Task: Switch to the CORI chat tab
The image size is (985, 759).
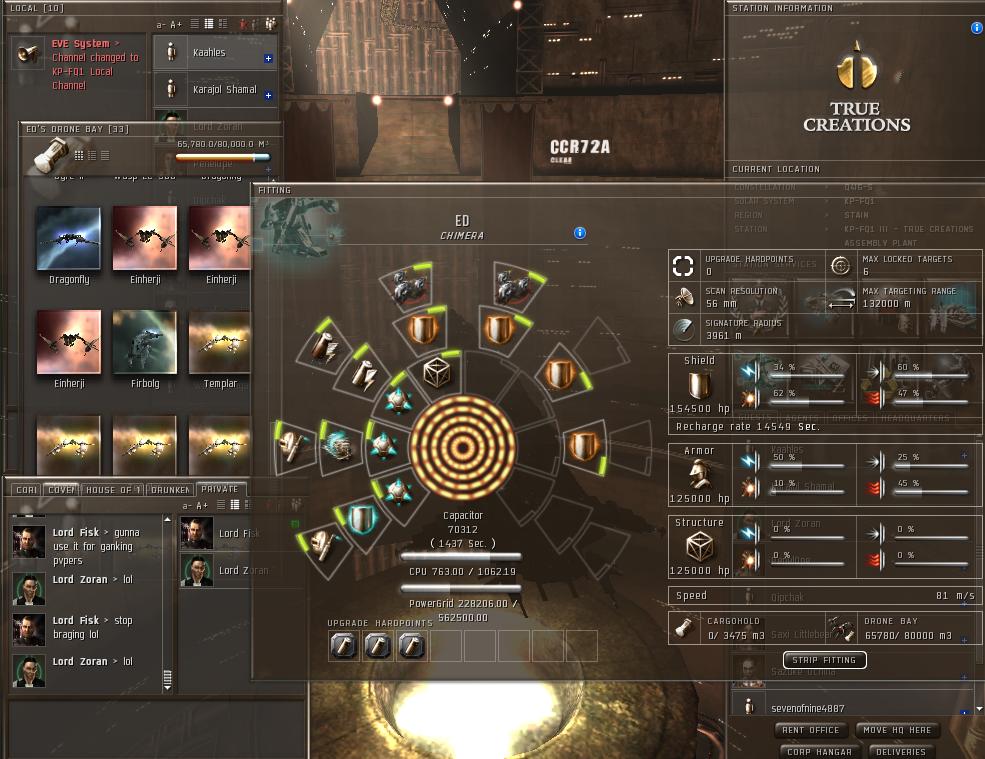Action: (x=26, y=489)
